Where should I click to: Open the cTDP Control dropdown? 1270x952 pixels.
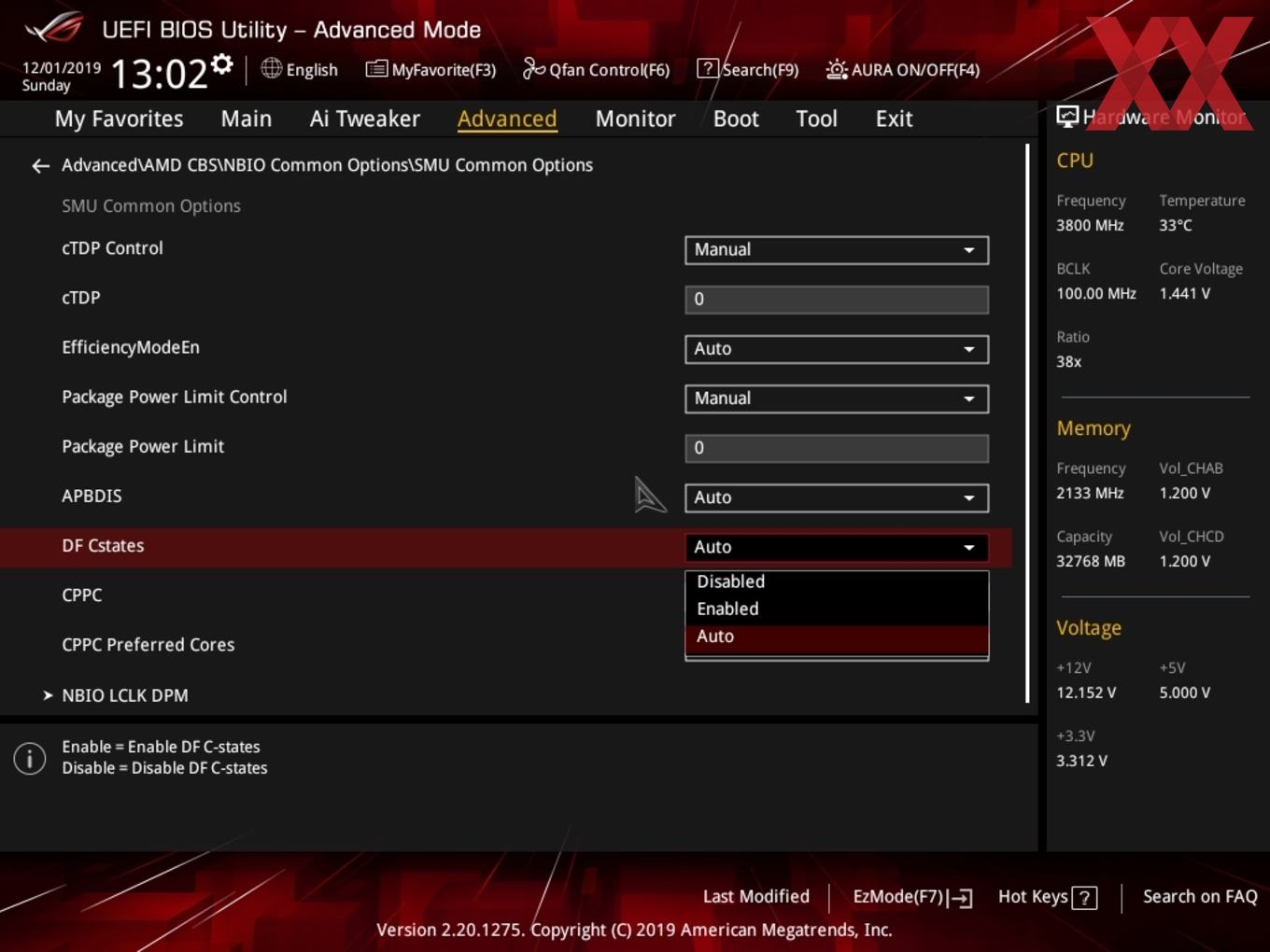click(x=837, y=250)
